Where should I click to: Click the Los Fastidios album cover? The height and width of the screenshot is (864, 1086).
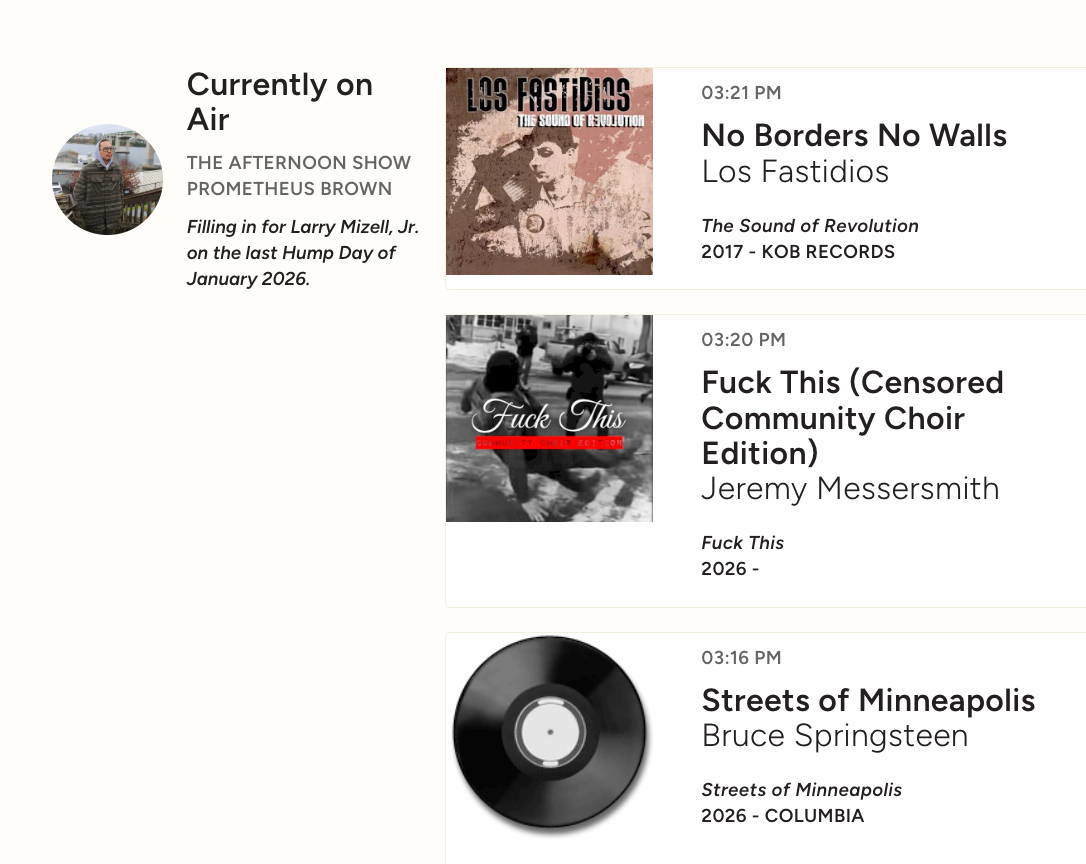click(x=549, y=171)
